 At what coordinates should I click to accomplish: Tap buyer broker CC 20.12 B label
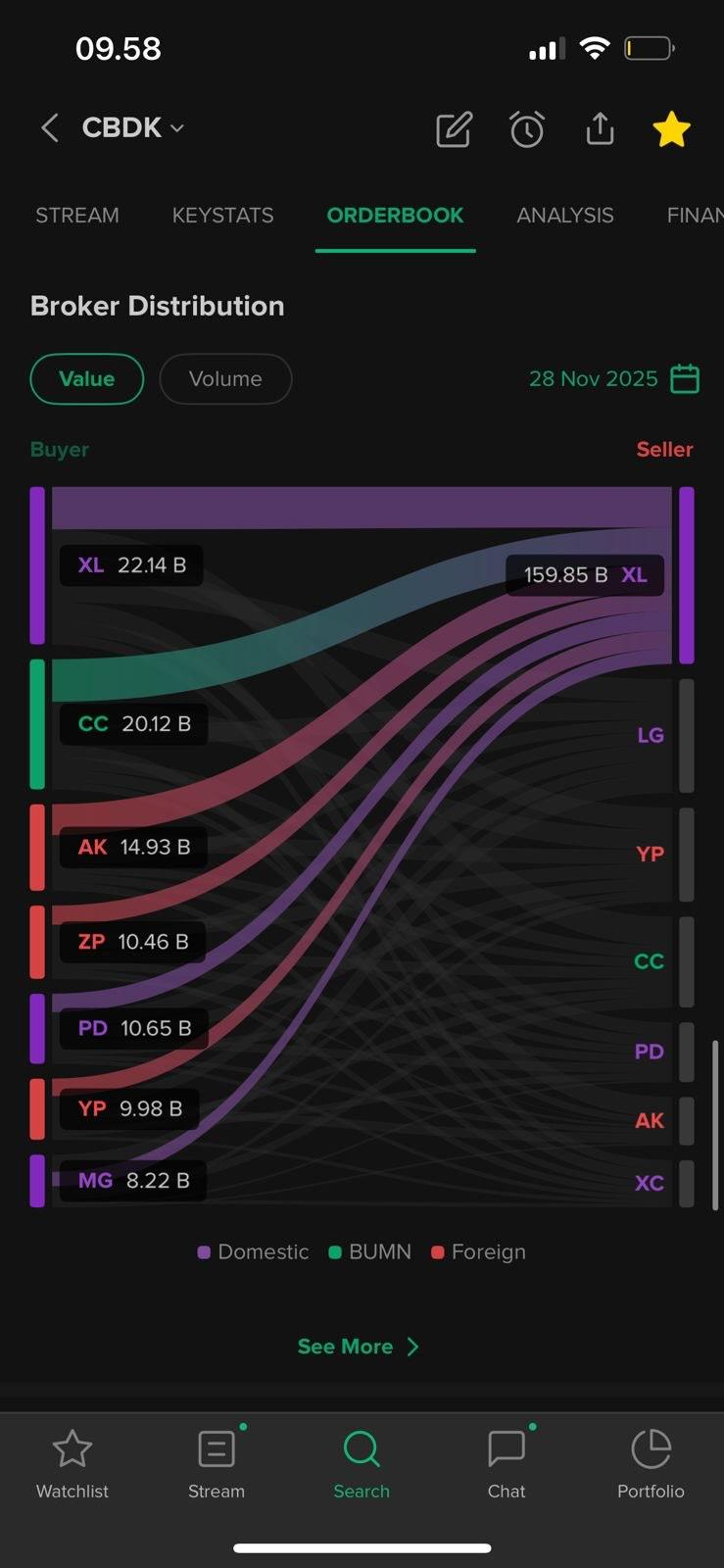(134, 724)
